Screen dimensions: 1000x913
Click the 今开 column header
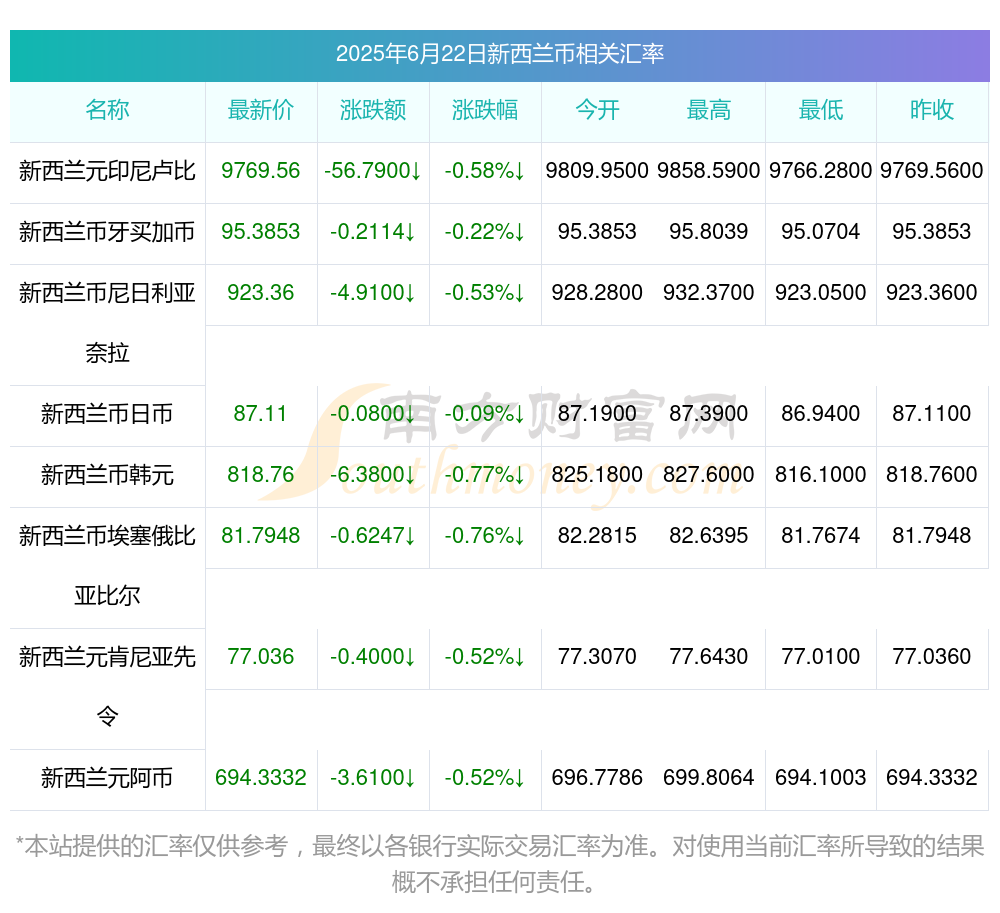click(x=597, y=110)
